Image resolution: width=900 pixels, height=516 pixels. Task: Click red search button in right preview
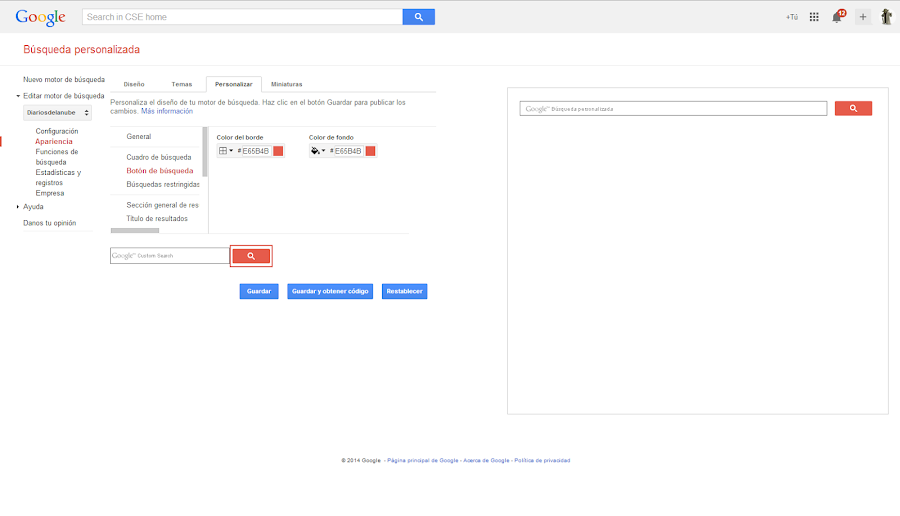point(853,108)
